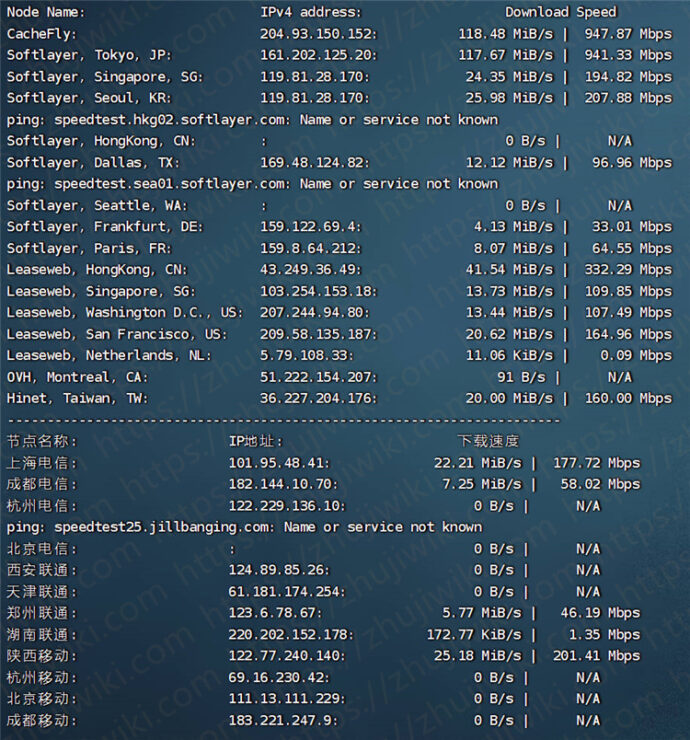690x740 pixels.
Task: Click the 177.72 Mbps speed value
Action: [597, 463]
